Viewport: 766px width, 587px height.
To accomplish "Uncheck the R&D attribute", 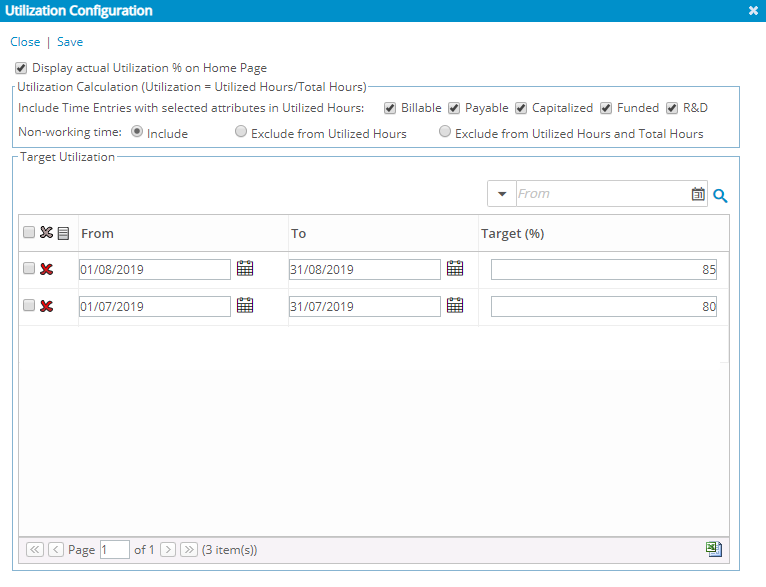I will pyautogui.click(x=672, y=108).
